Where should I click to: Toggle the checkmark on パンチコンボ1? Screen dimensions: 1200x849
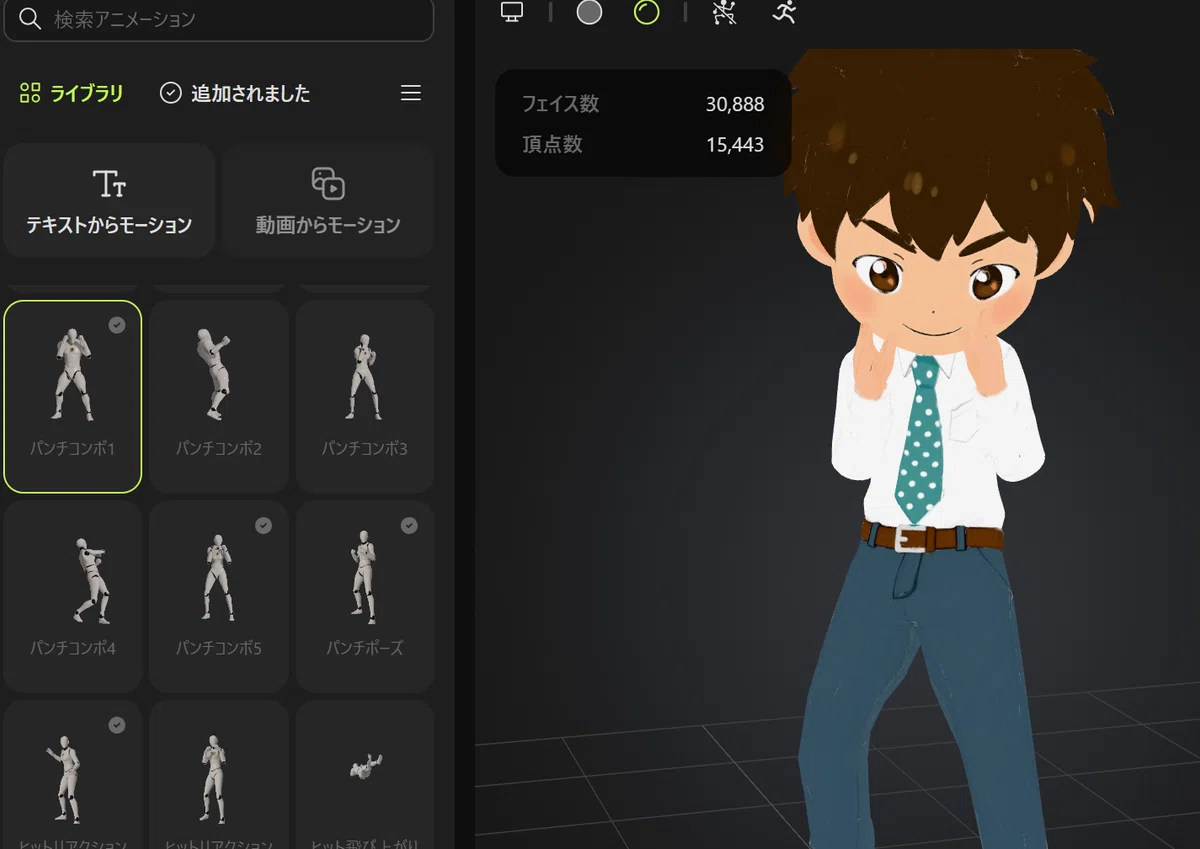click(117, 325)
